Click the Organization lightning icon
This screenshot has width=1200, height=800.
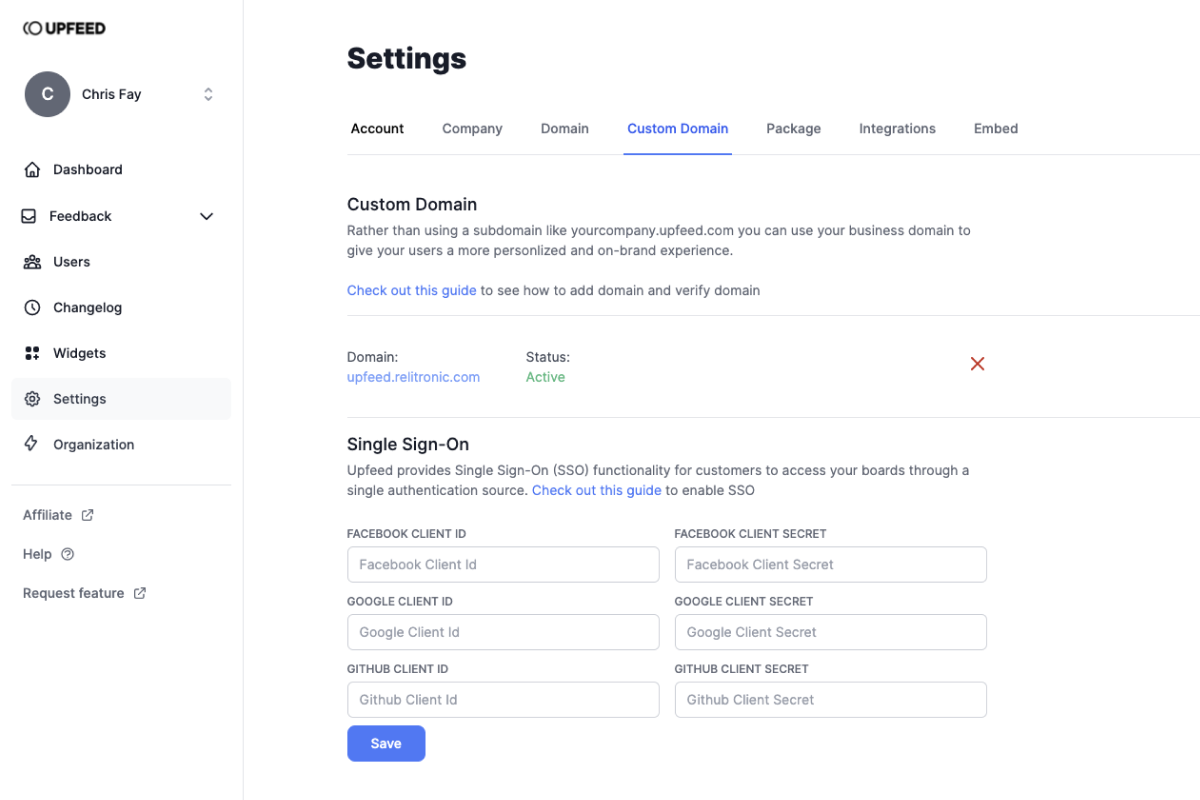[31, 444]
